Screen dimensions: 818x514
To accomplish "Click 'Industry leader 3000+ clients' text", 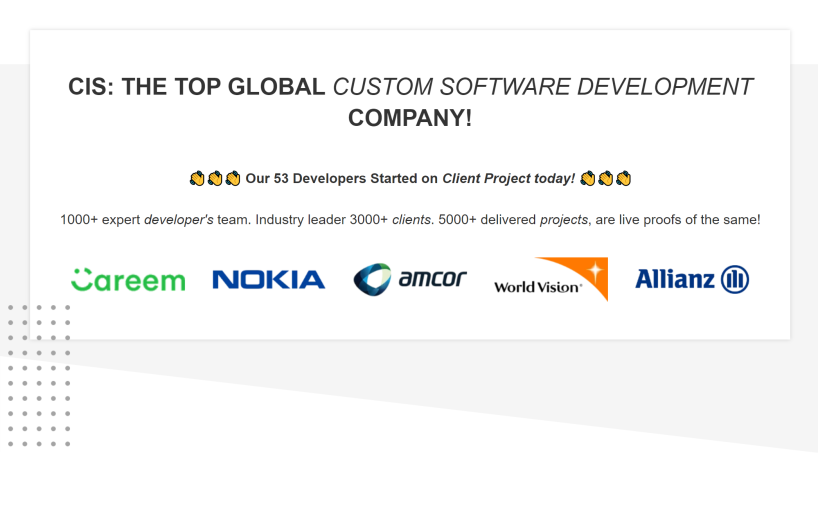I will (343, 220).
